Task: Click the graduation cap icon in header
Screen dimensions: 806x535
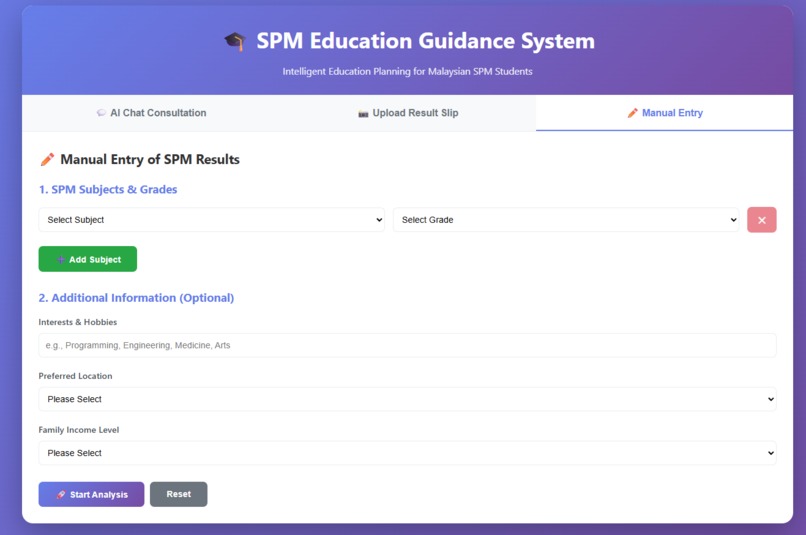Action: (x=235, y=41)
